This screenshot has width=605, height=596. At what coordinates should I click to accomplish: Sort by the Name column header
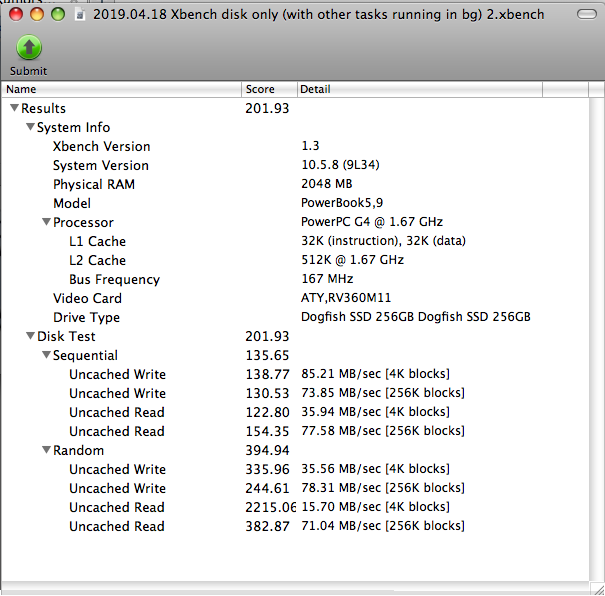coord(122,89)
